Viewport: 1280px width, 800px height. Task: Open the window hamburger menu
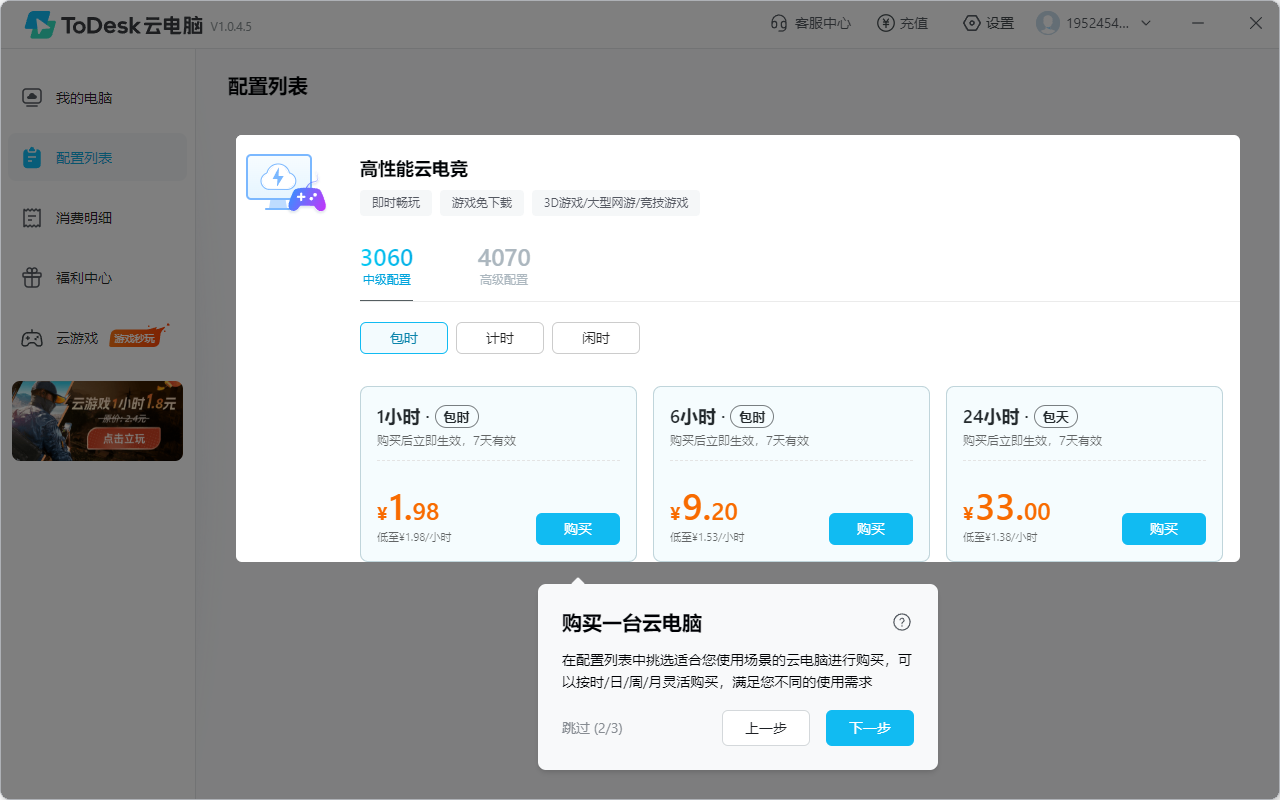point(1199,23)
